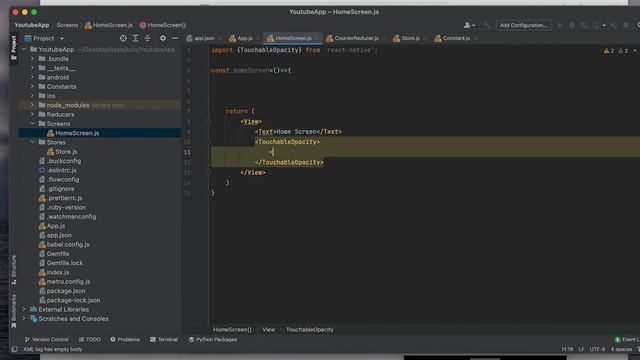This screenshot has height=360, width=640.
Task: Hide the Project panel with minus icon
Action: 175,38
